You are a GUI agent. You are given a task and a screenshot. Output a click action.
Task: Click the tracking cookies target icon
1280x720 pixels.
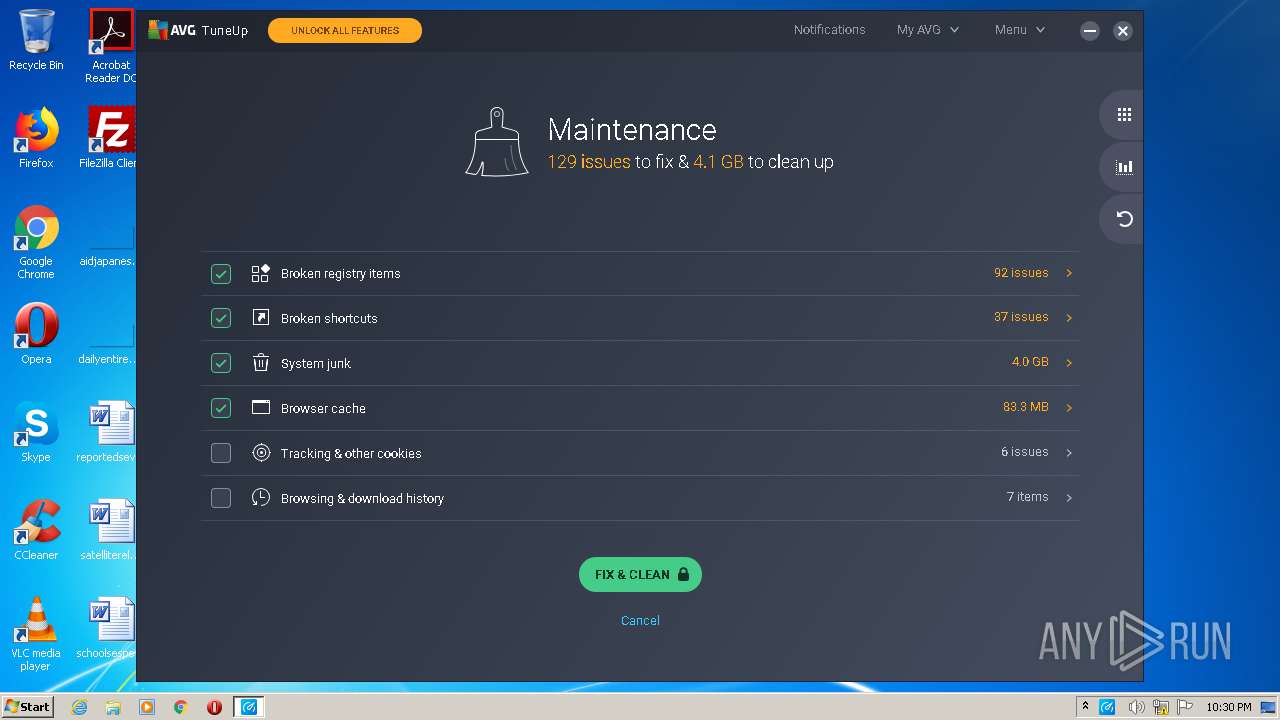[x=261, y=453]
